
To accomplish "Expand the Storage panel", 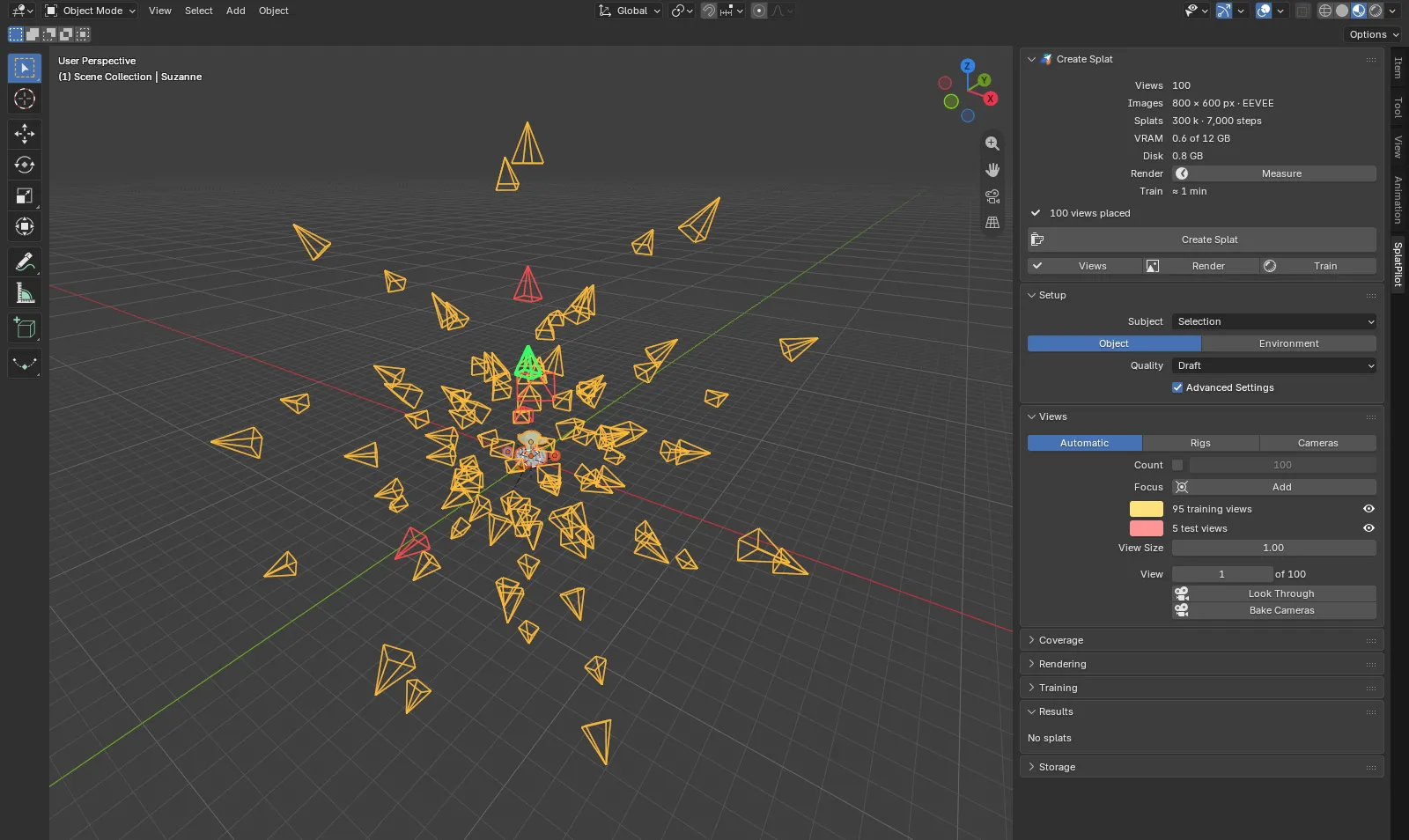I will (x=1201, y=767).
